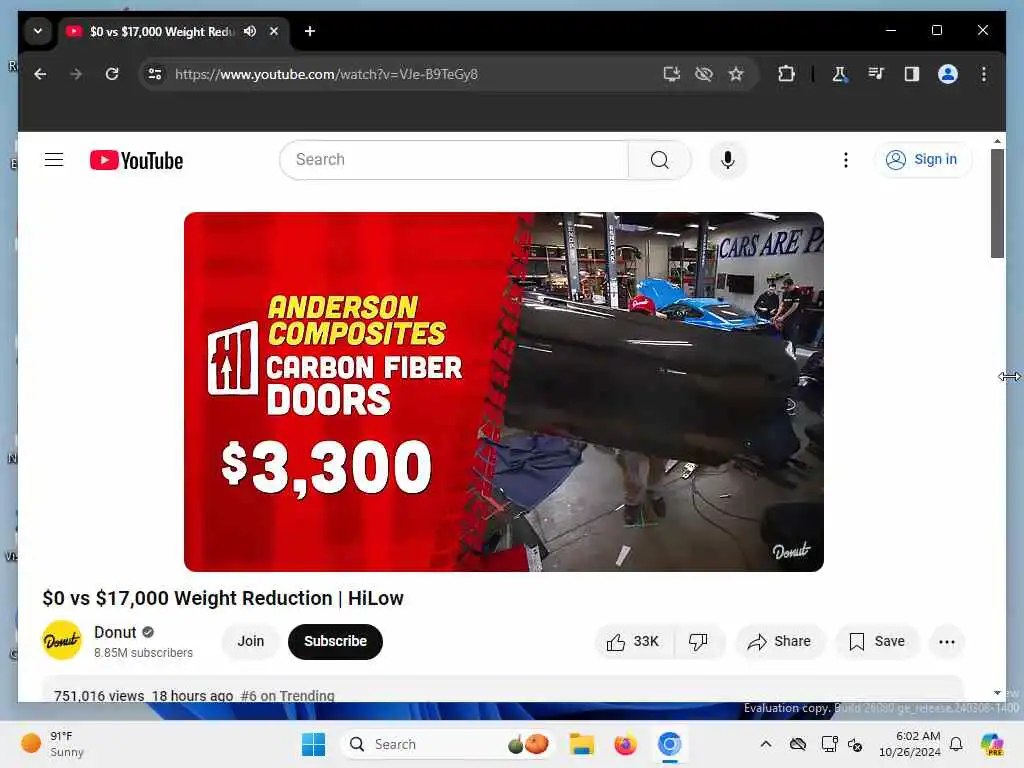Go to the YouTube home logo
Screen dimensions: 1024x768
[x=136, y=161]
